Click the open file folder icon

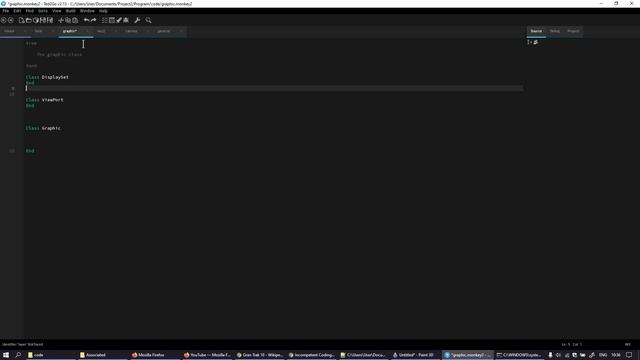point(29,20)
